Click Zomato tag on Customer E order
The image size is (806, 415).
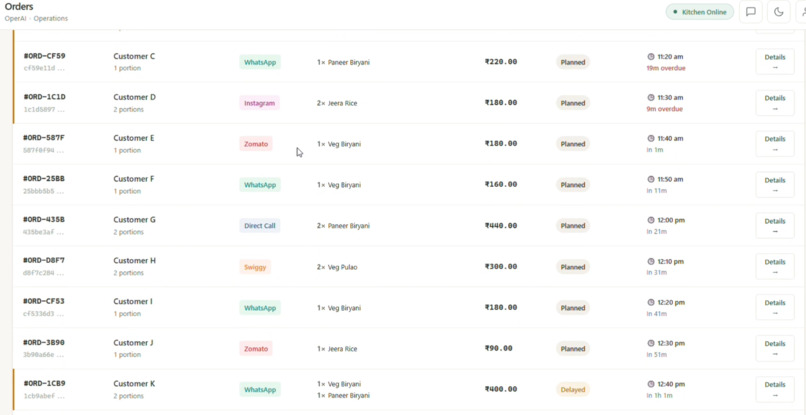256,144
